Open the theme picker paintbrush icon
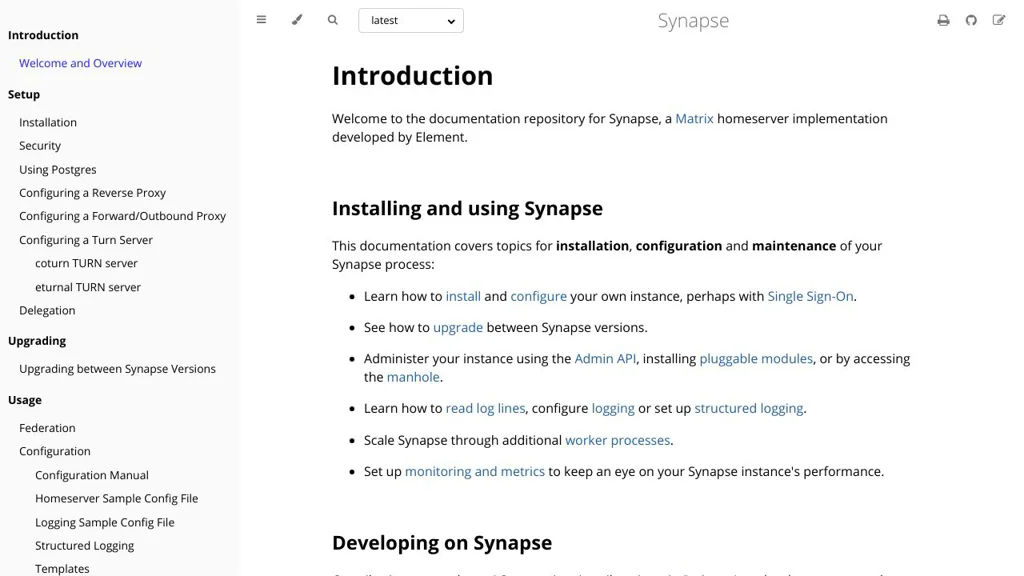 [x=297, y=20]
